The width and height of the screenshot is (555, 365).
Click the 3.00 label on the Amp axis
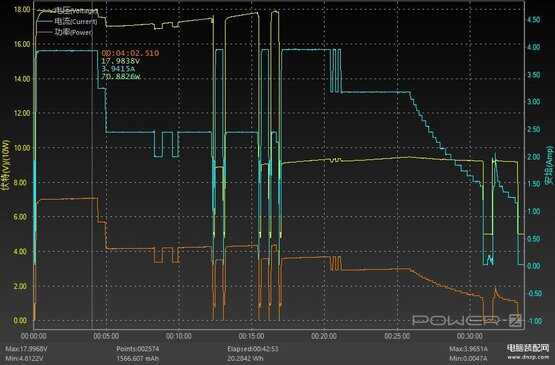pyautogui.click(x=534, y=102)
